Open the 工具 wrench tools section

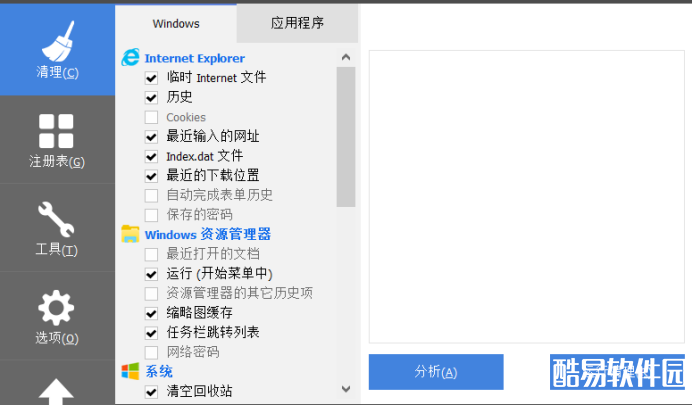57,227
